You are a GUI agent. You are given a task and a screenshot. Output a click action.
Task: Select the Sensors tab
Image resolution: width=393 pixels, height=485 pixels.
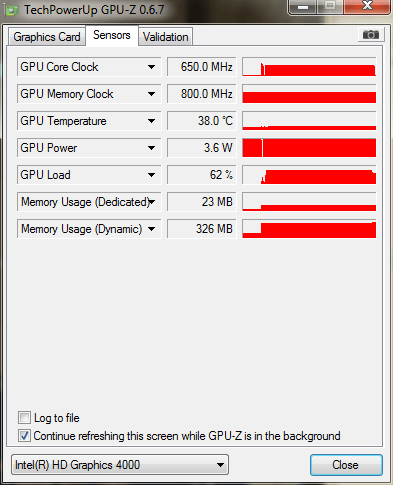(112, 35)
